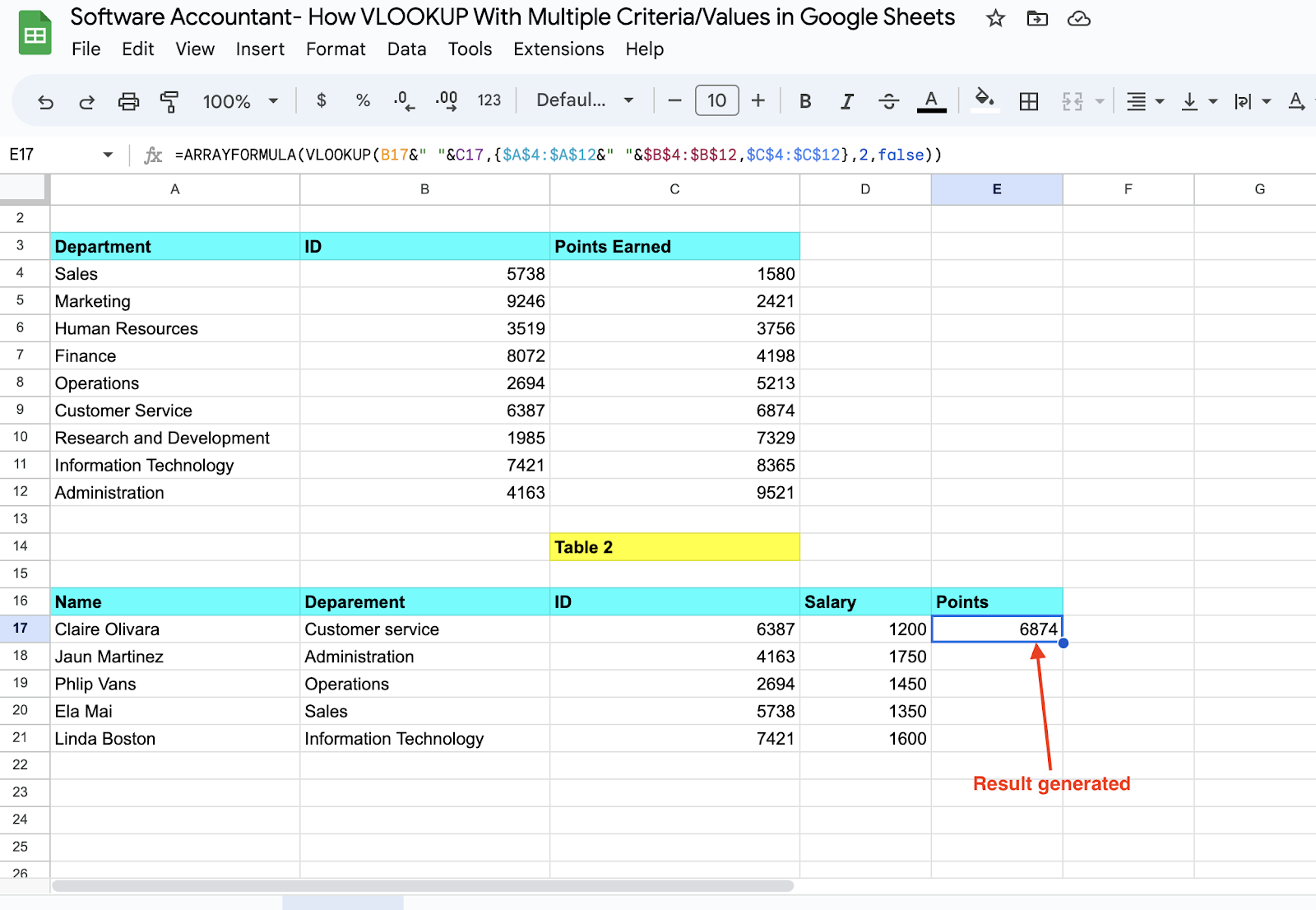Toggle Italic formatting
This screenshot has width=1316, height=910.
pos(846,101)
